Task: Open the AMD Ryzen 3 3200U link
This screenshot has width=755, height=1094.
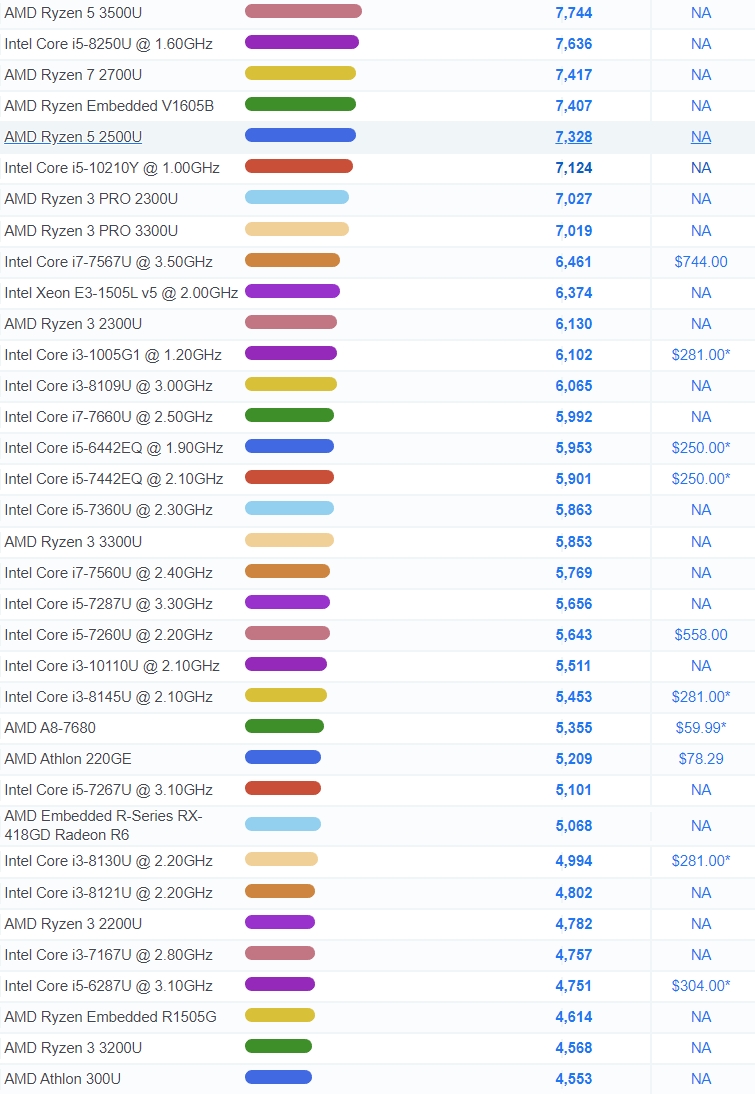Action: coord(73,1048)
